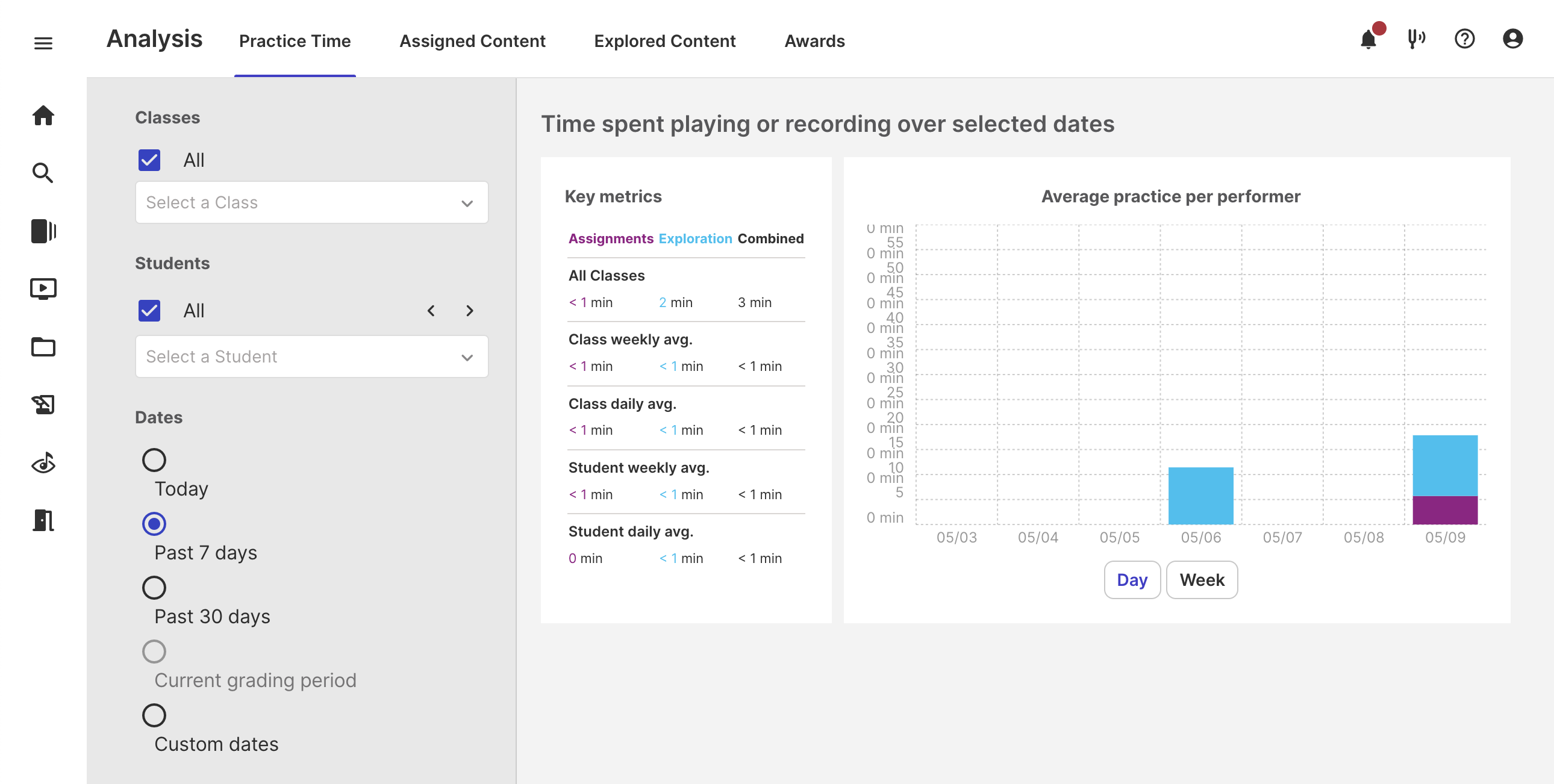
Task: Show chart by Week
Action: (x=1202, y=580)
